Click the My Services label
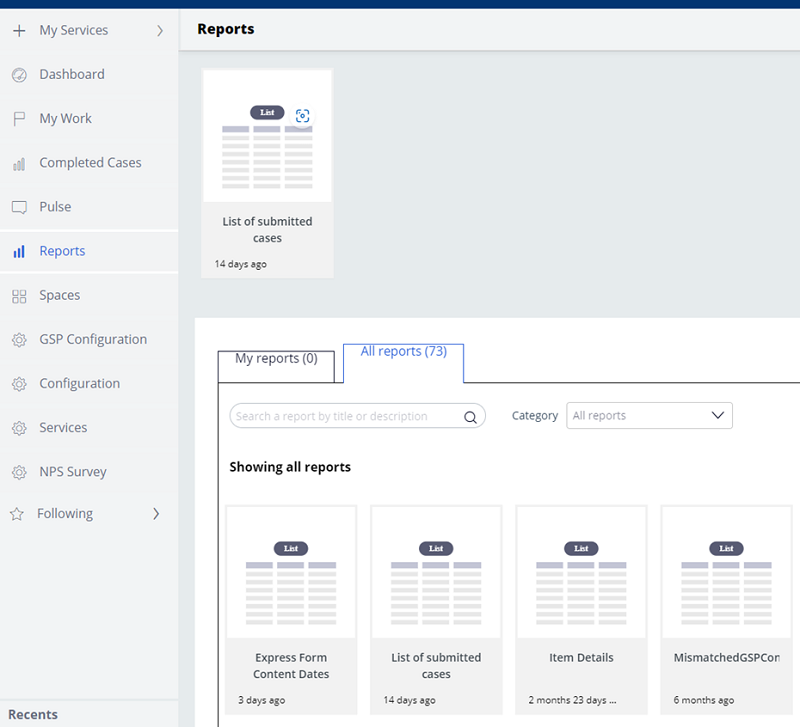Viewport: 800px width, 727px height. tap(73, 31)
